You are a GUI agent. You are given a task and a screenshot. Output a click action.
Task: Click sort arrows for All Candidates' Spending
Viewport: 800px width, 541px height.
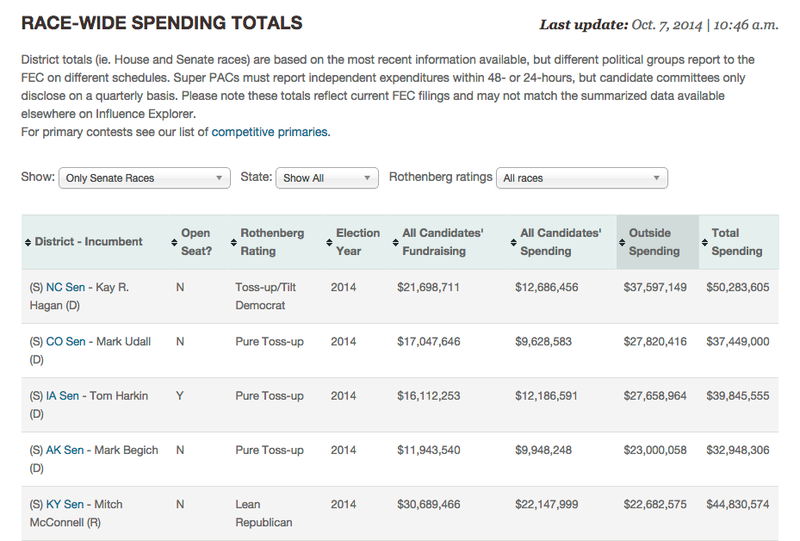click(513, 242)
